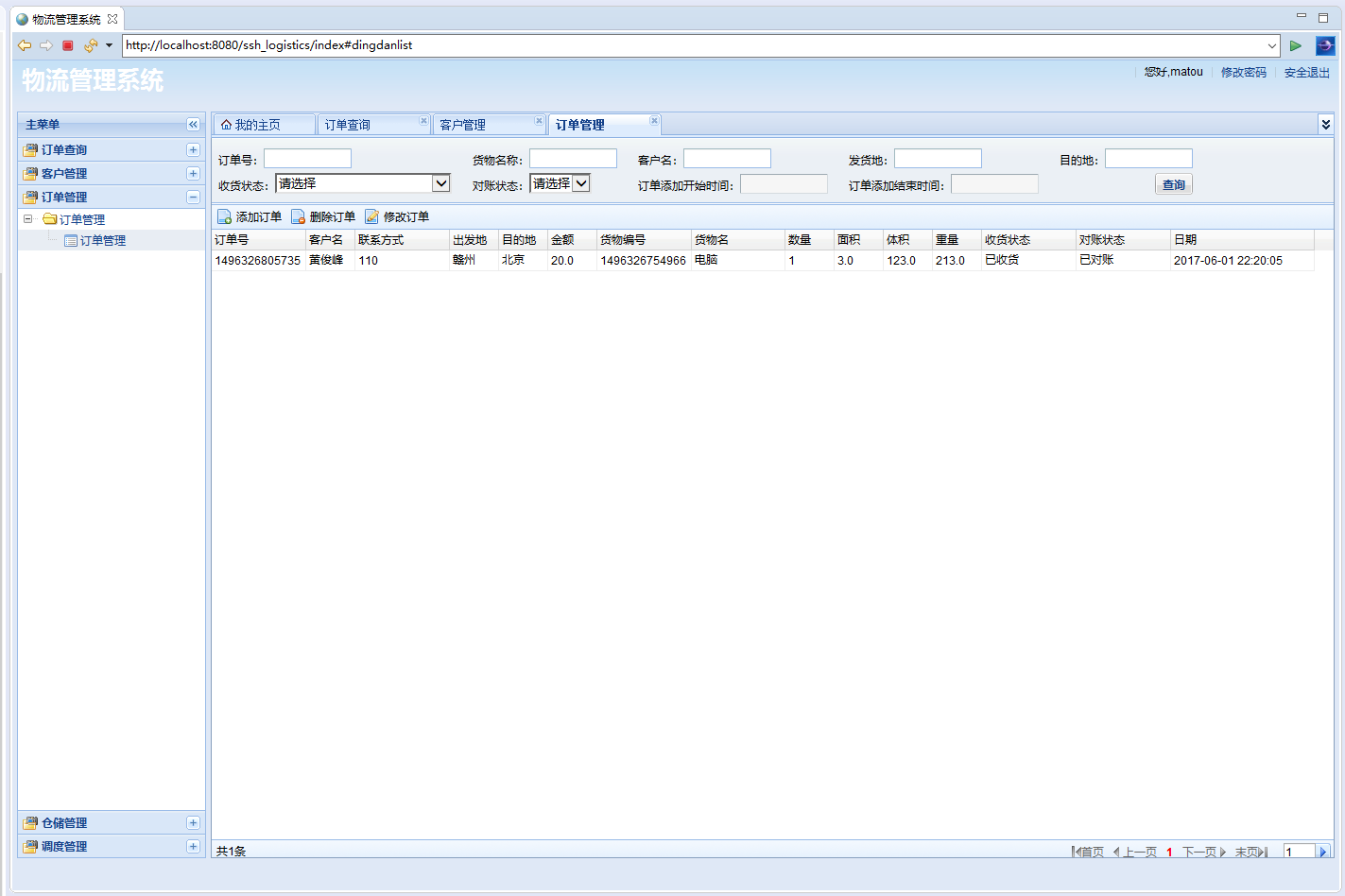Click the 删除订单 delete order icon
Viewport: 1345px width, 896px height.
pyautogui.click(x=298, y=217)
